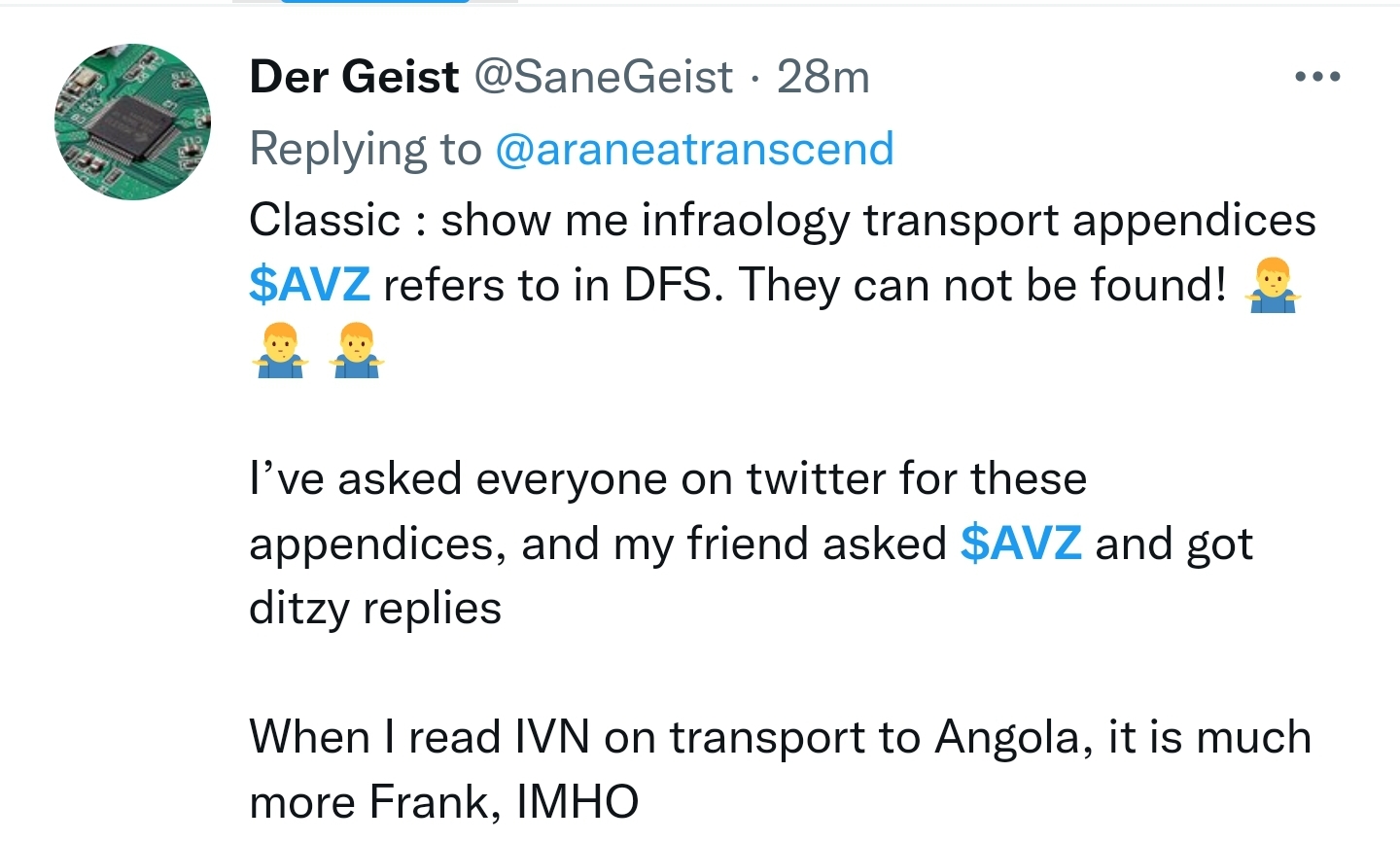
Task: Click shrug emoji after 'can not be found!'
Action: (x=1273, y=288)
